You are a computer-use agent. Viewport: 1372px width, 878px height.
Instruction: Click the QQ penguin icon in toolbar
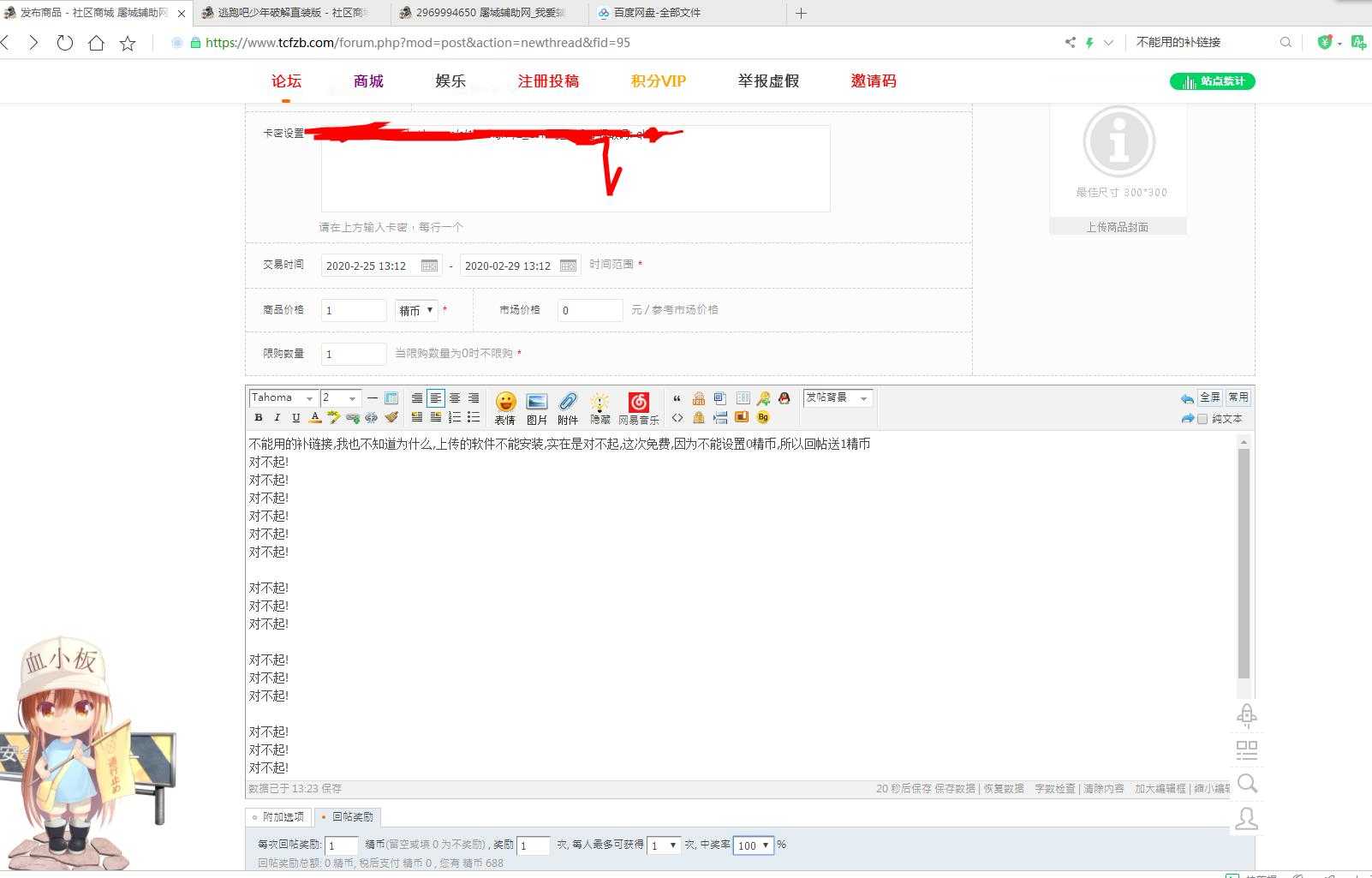[784, 398]
